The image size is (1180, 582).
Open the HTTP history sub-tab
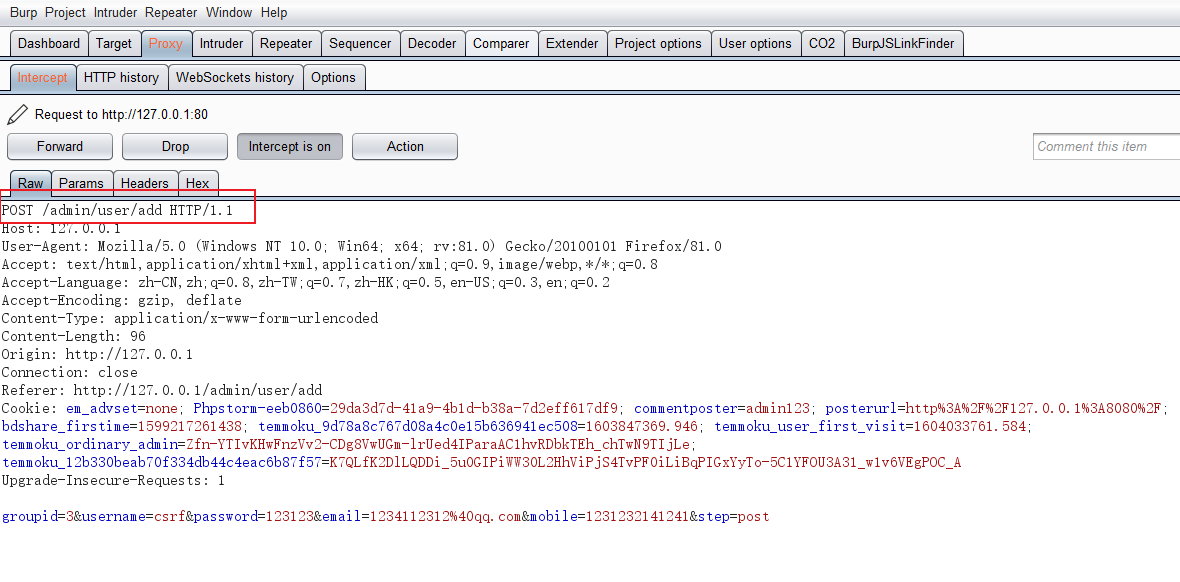(121, 78)
